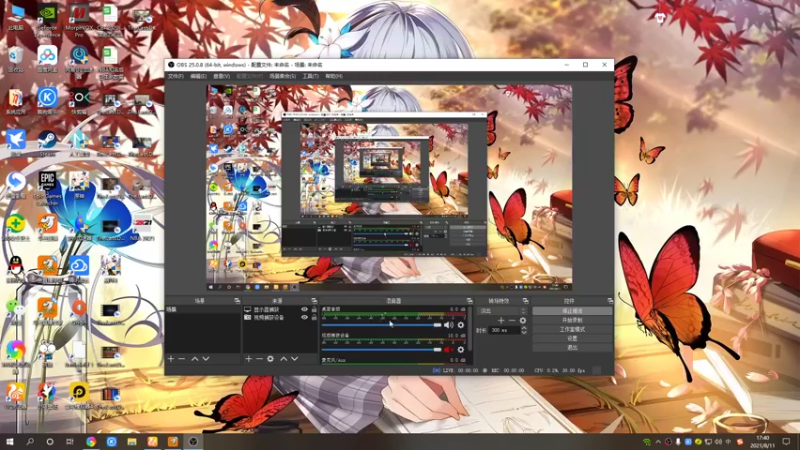Move the selected source up
800x450 pixels.
click(284, 359)
